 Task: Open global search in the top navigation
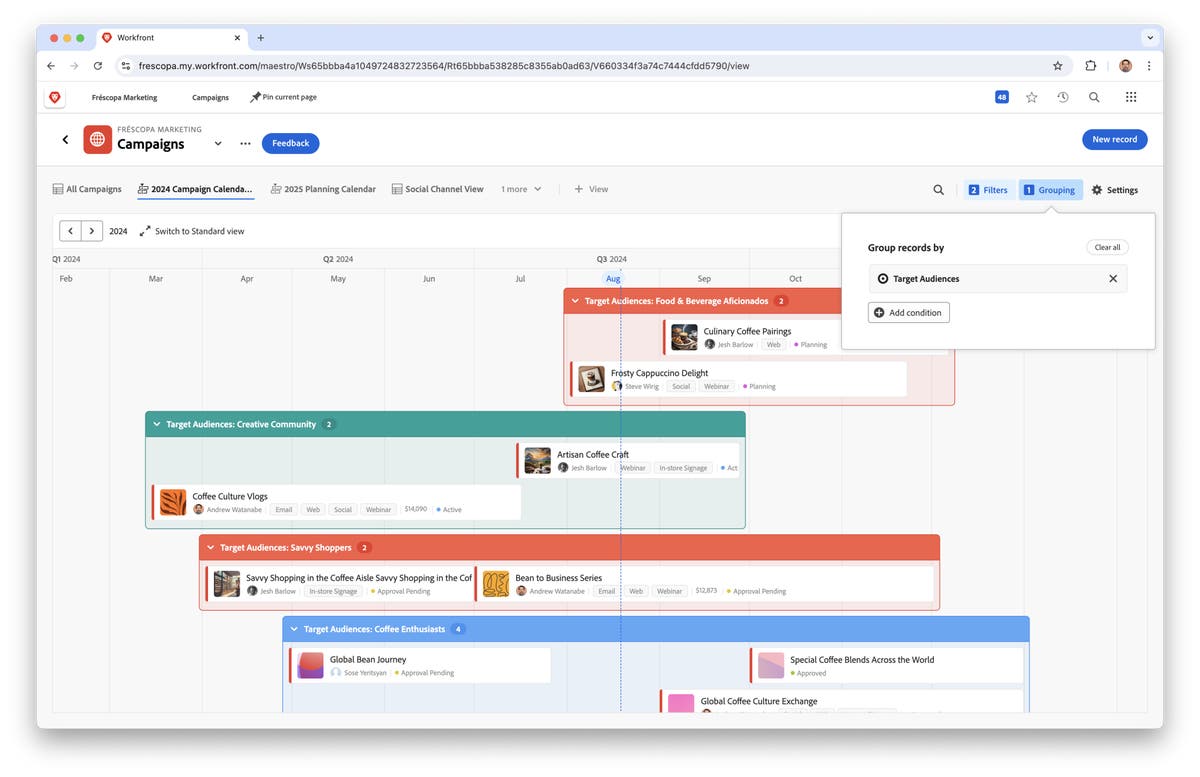(1094, 97)
